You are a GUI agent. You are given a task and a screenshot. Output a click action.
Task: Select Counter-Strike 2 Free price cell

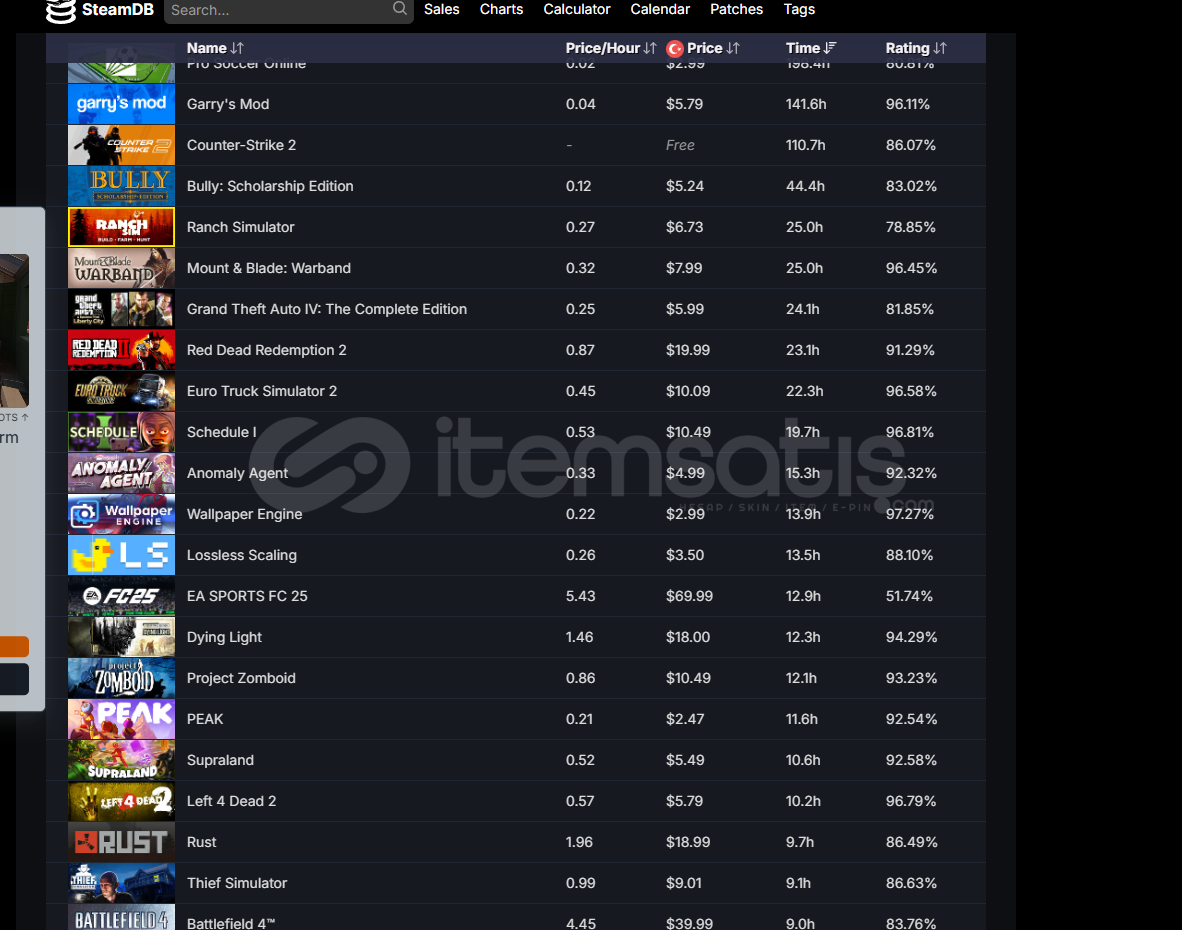click(x=680, y=145)
